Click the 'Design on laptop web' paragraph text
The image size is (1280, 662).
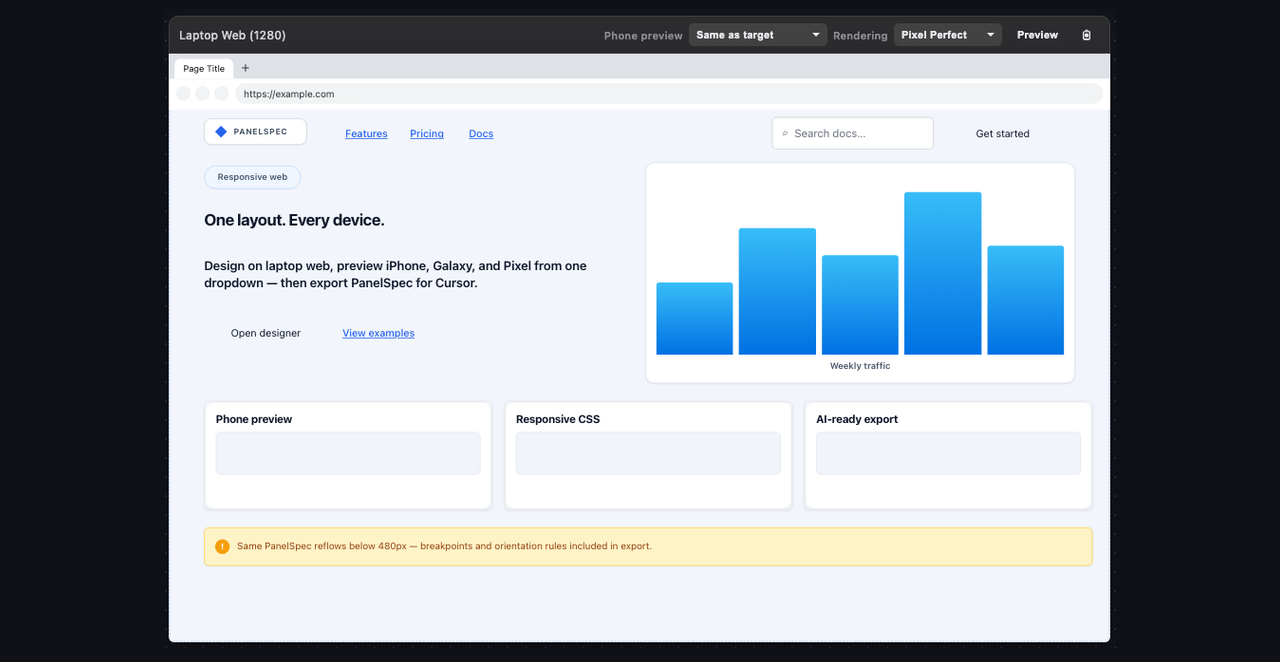coord(395,274)
